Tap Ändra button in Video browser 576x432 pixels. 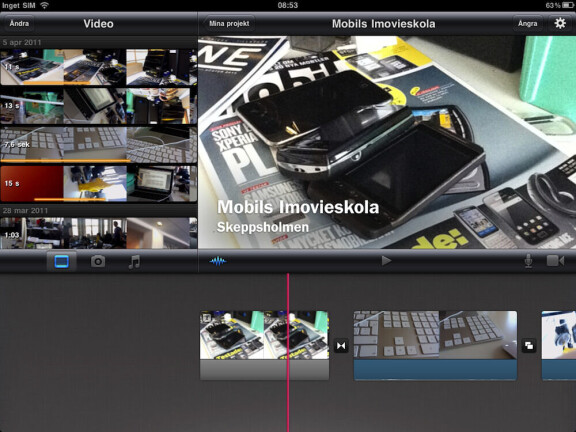[x=19, y=24]
